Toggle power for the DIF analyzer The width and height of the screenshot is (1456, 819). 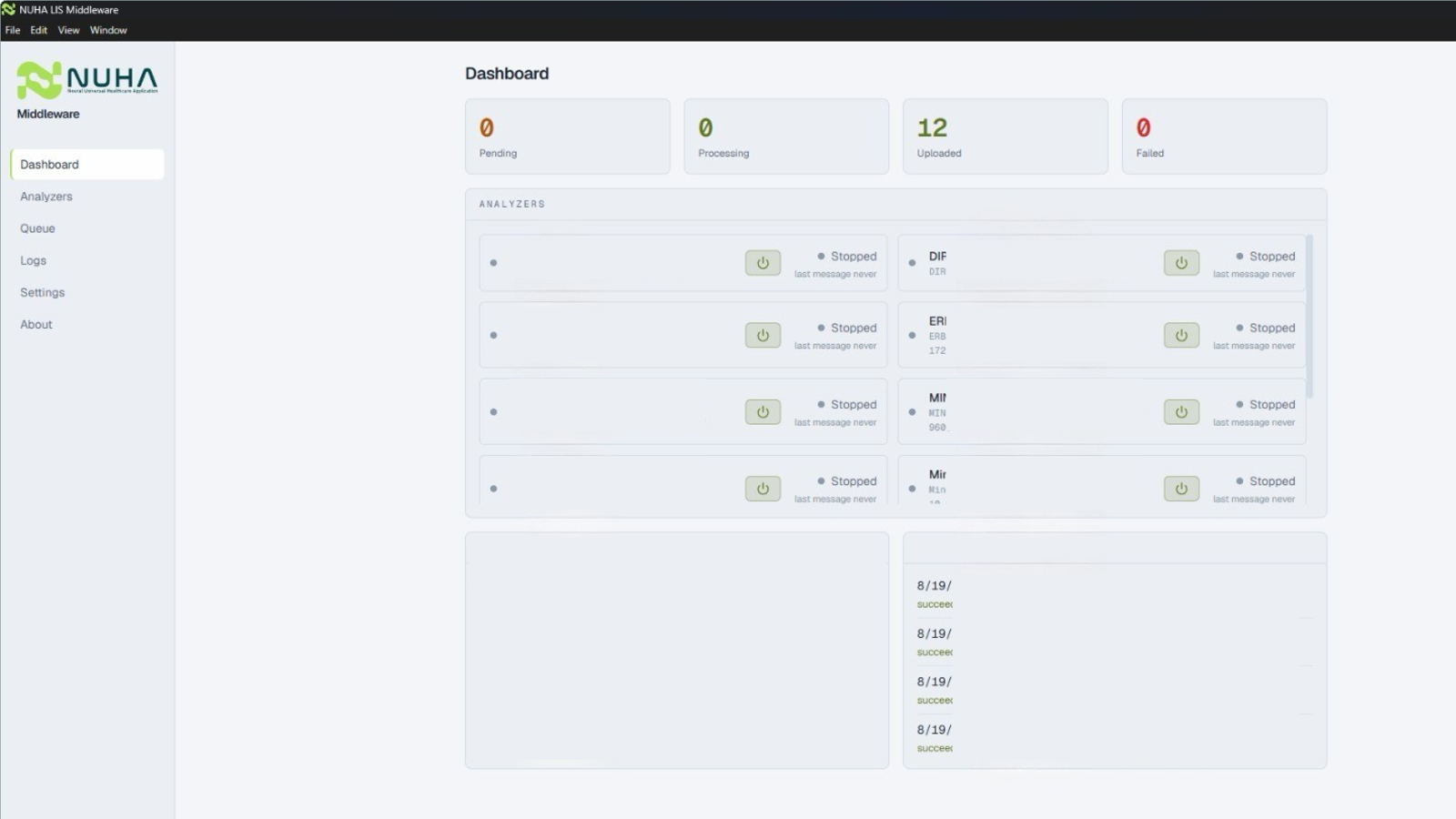click(x=1181, y=263)
